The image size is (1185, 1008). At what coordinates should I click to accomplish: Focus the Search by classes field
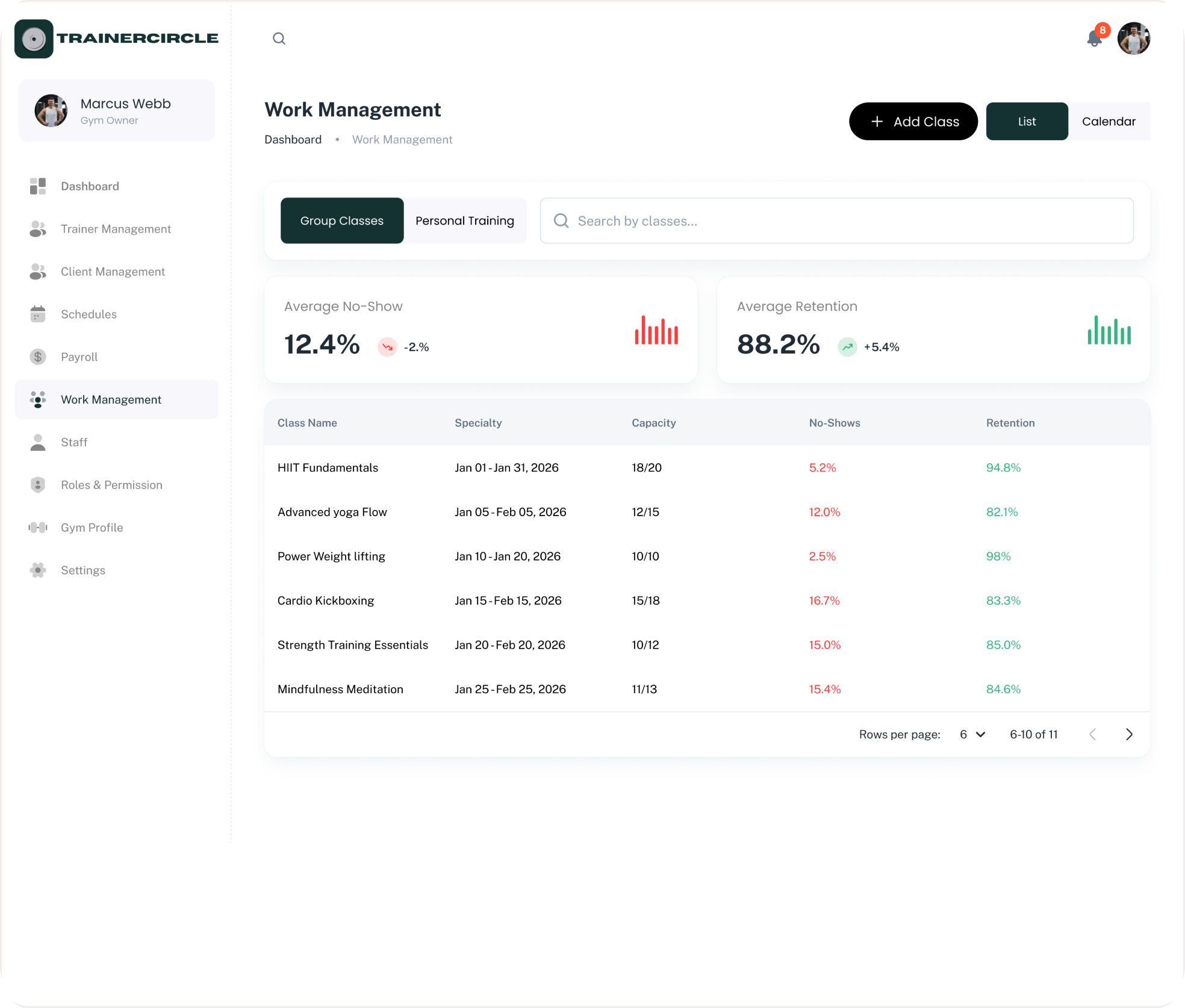pos(836,220)
